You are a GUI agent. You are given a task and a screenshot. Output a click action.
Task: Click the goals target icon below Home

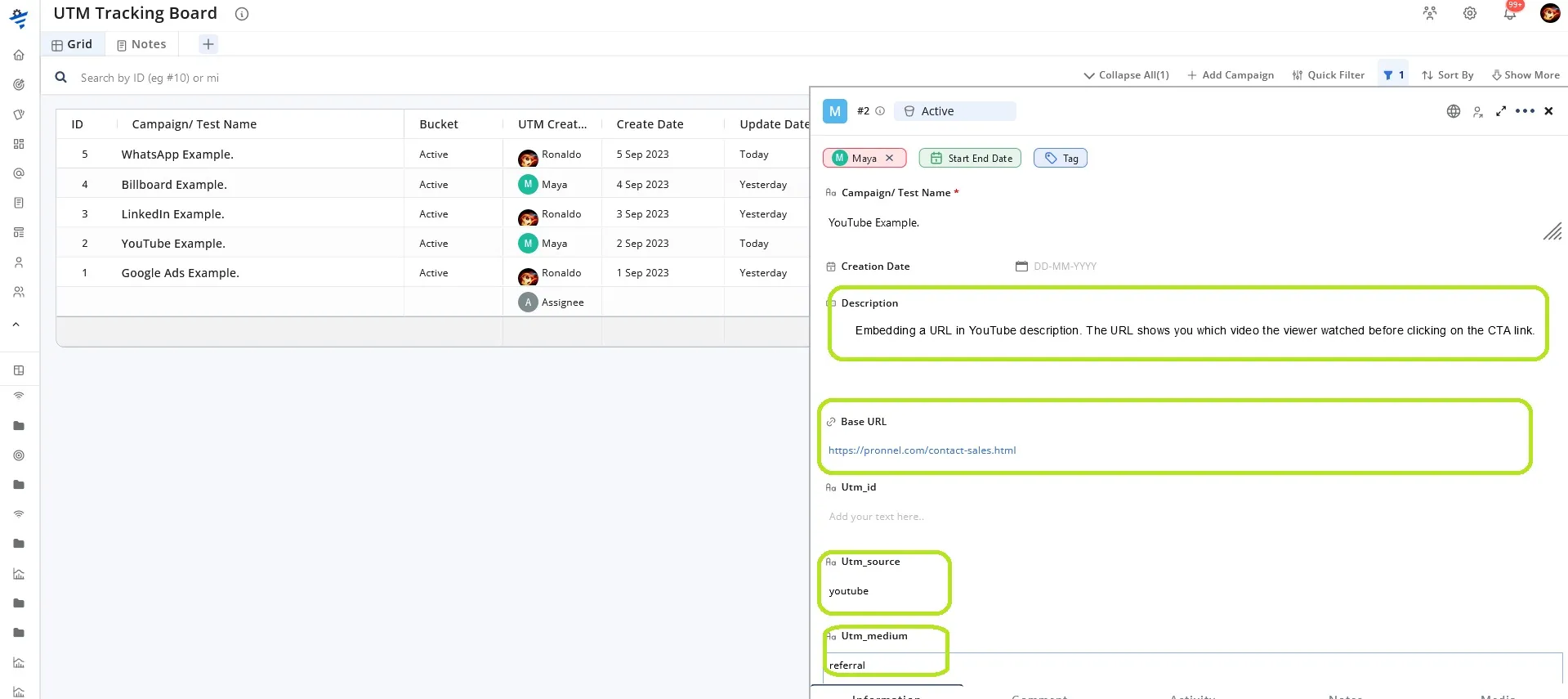pos(19,84)
